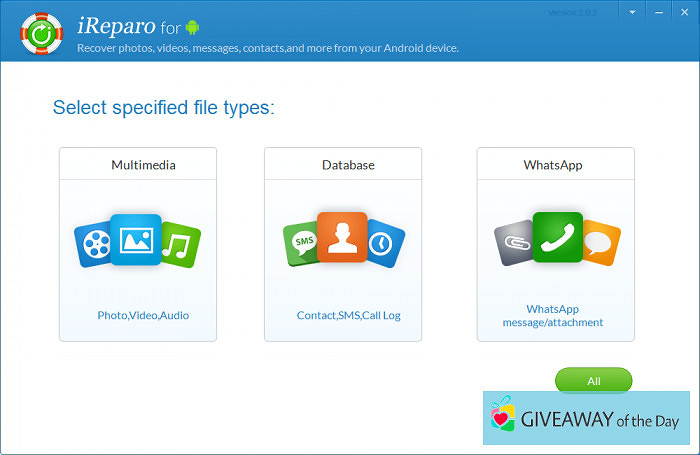700x455 pixels.
Task: Click the Giveaway of the Day banner
Action: (585, 419)
